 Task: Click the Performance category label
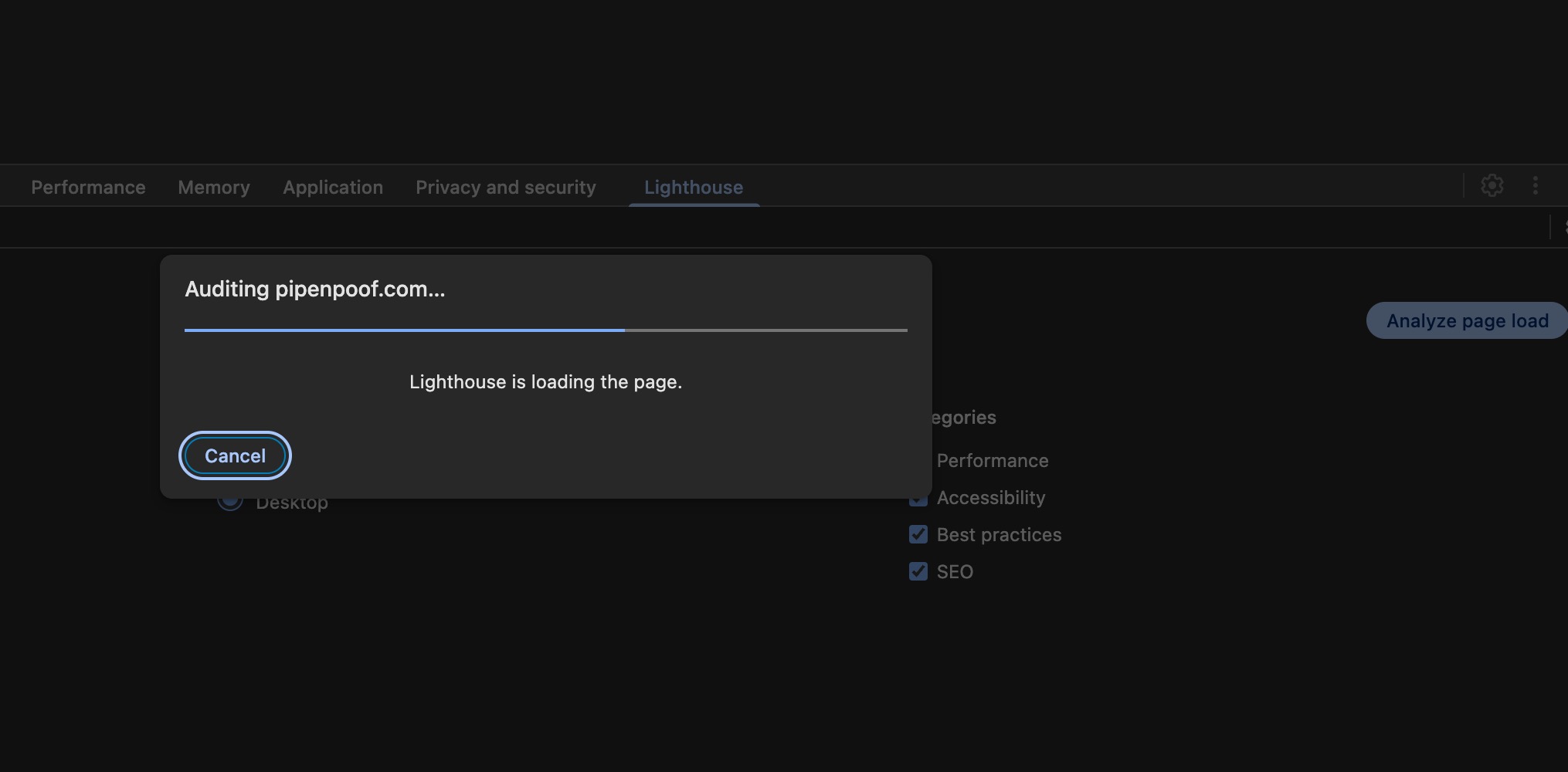(x=993, y=461)
